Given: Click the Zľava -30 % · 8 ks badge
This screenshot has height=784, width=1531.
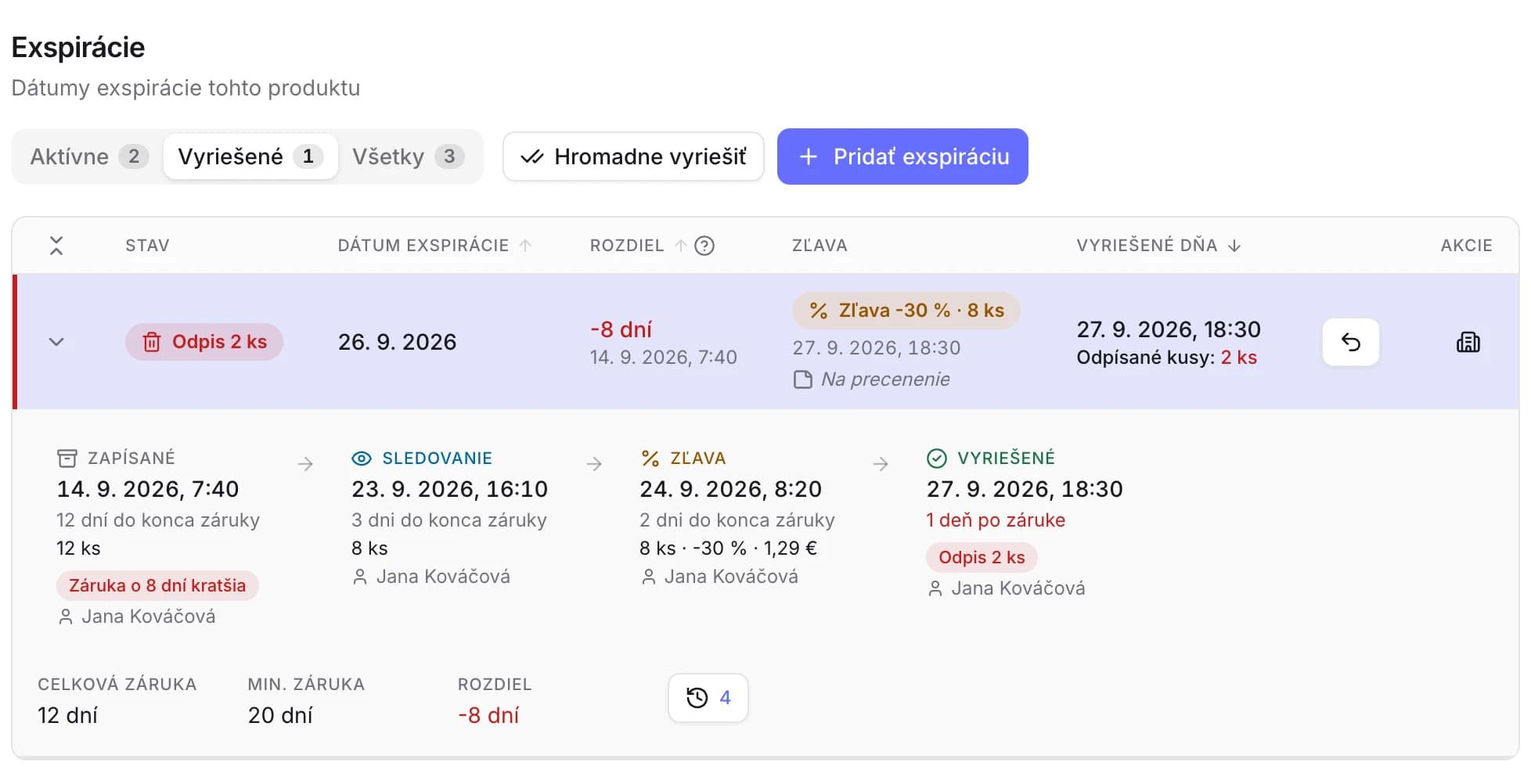Looking at the screenshot, I should click(906, 311).
